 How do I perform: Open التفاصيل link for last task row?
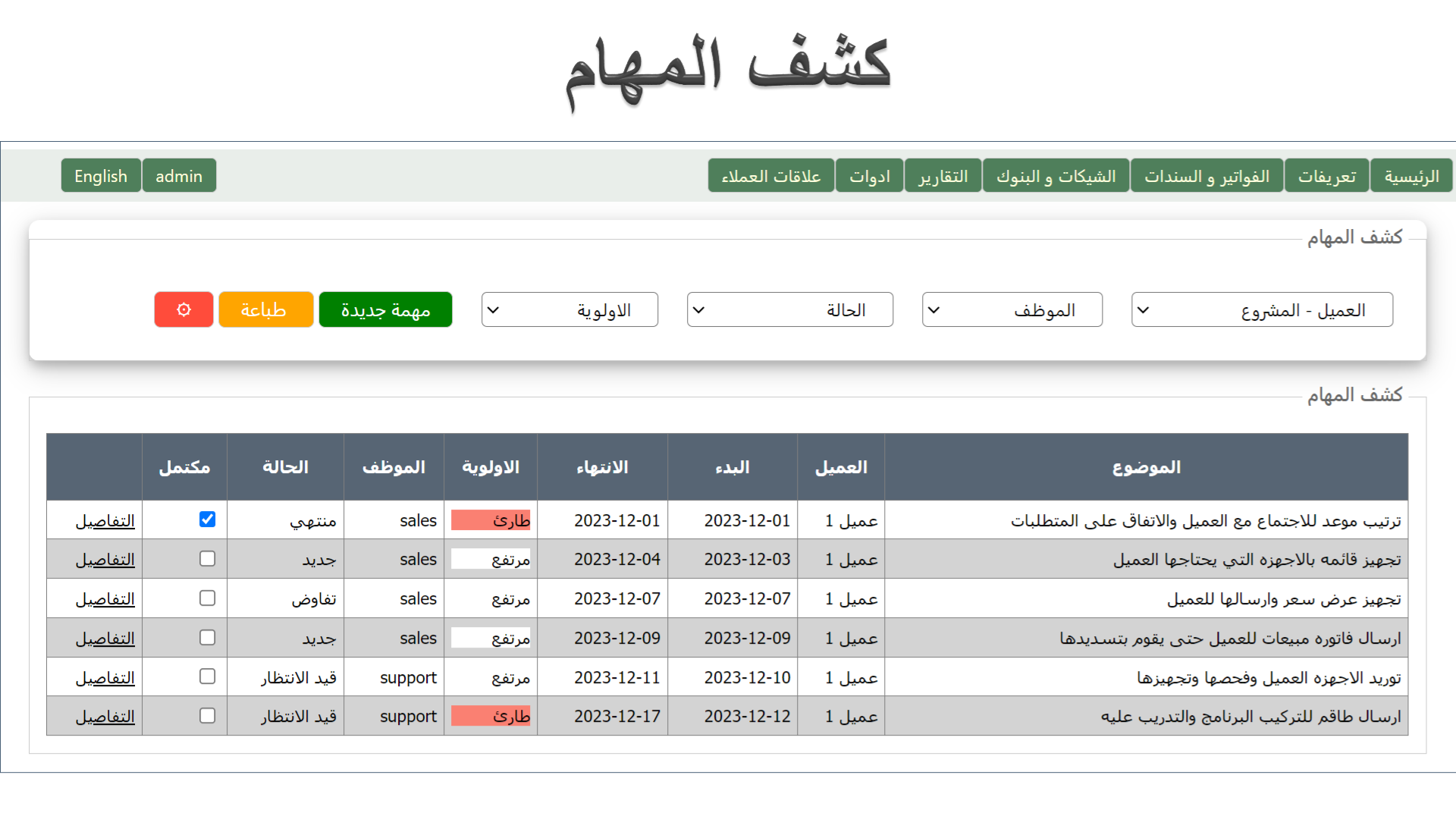click(x=105, y=717)
